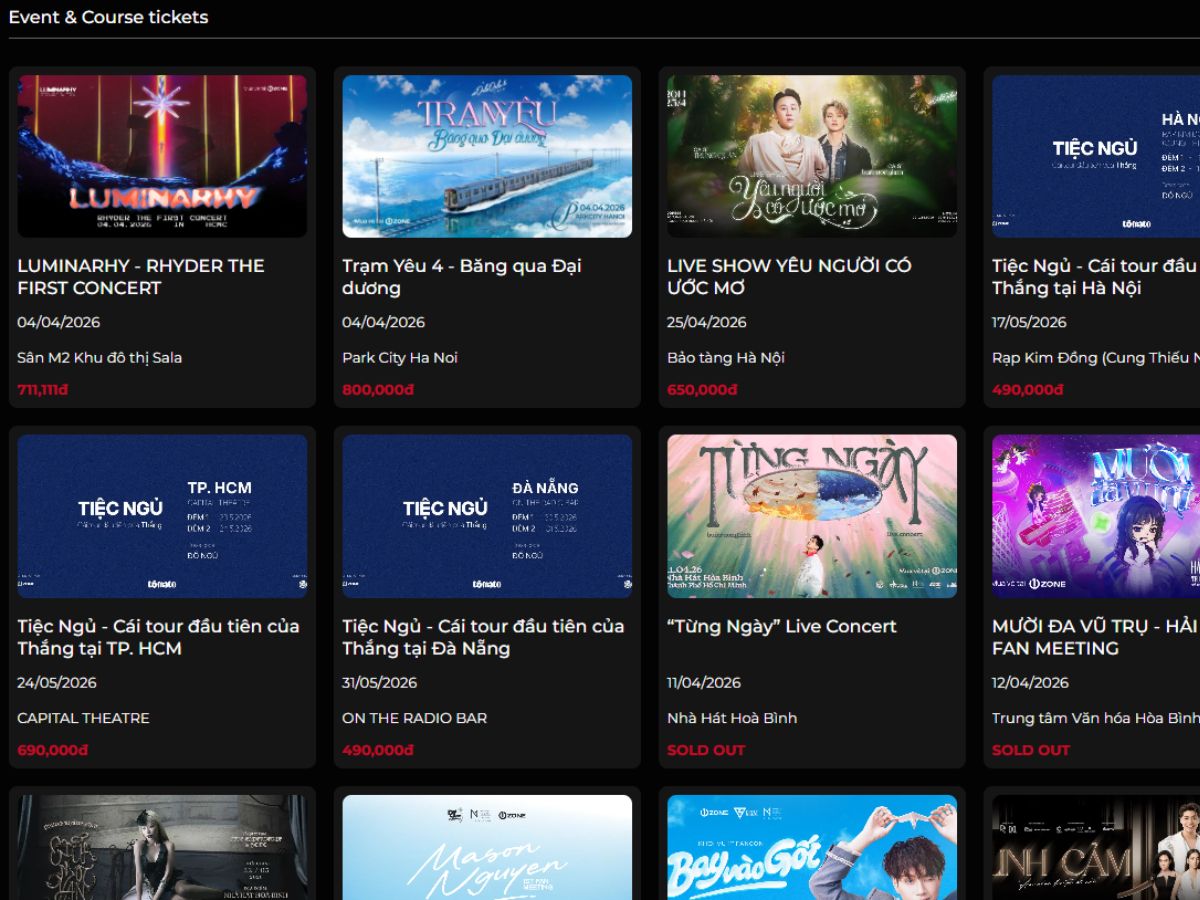Image resolution: width=1200 pixels, height=900 pixels.
Task: Click the 'Event & Course tickets' heading
Action: click(108, 17)
